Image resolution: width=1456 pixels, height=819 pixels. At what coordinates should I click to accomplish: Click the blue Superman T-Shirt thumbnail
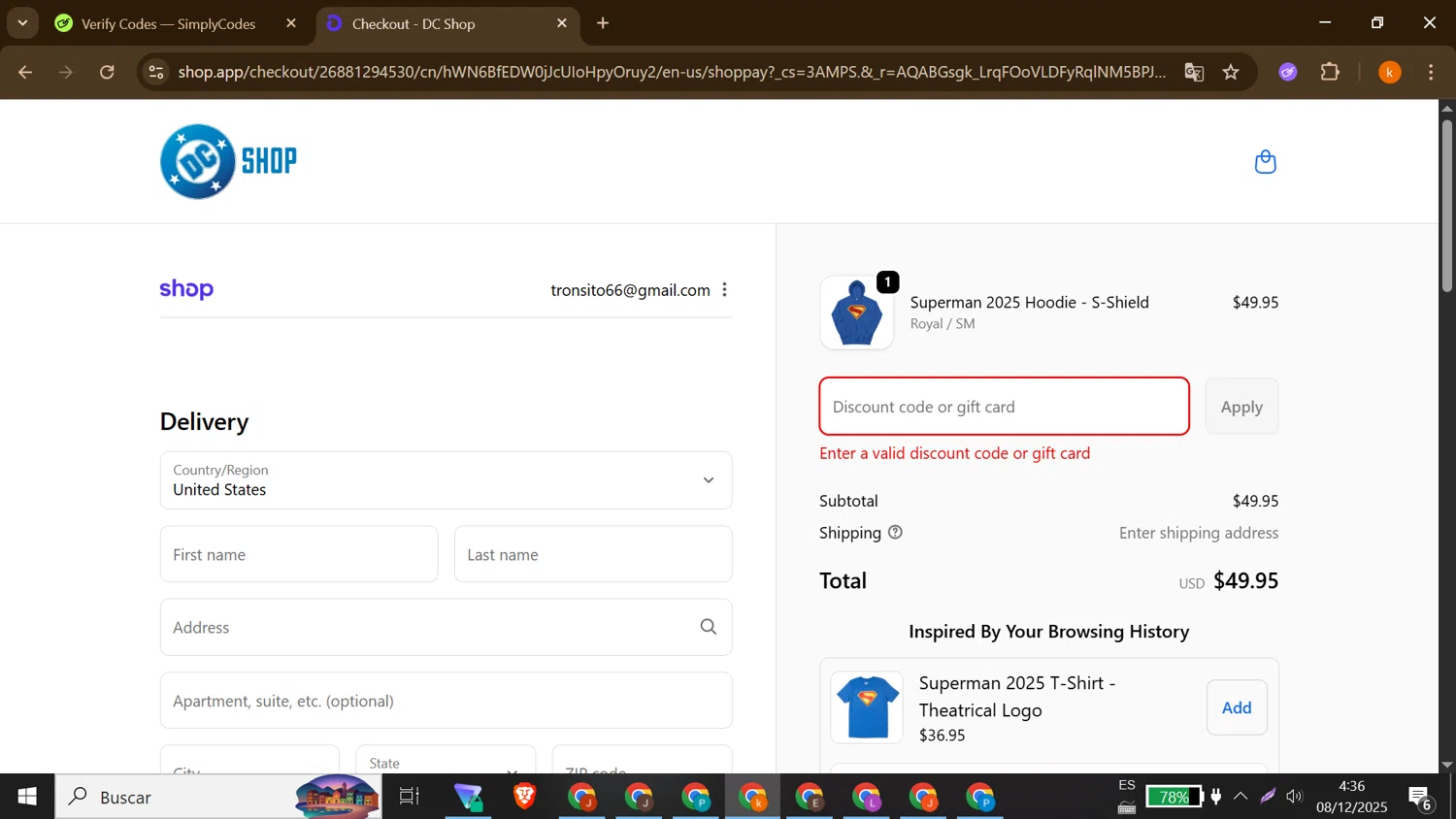point(867,706)
